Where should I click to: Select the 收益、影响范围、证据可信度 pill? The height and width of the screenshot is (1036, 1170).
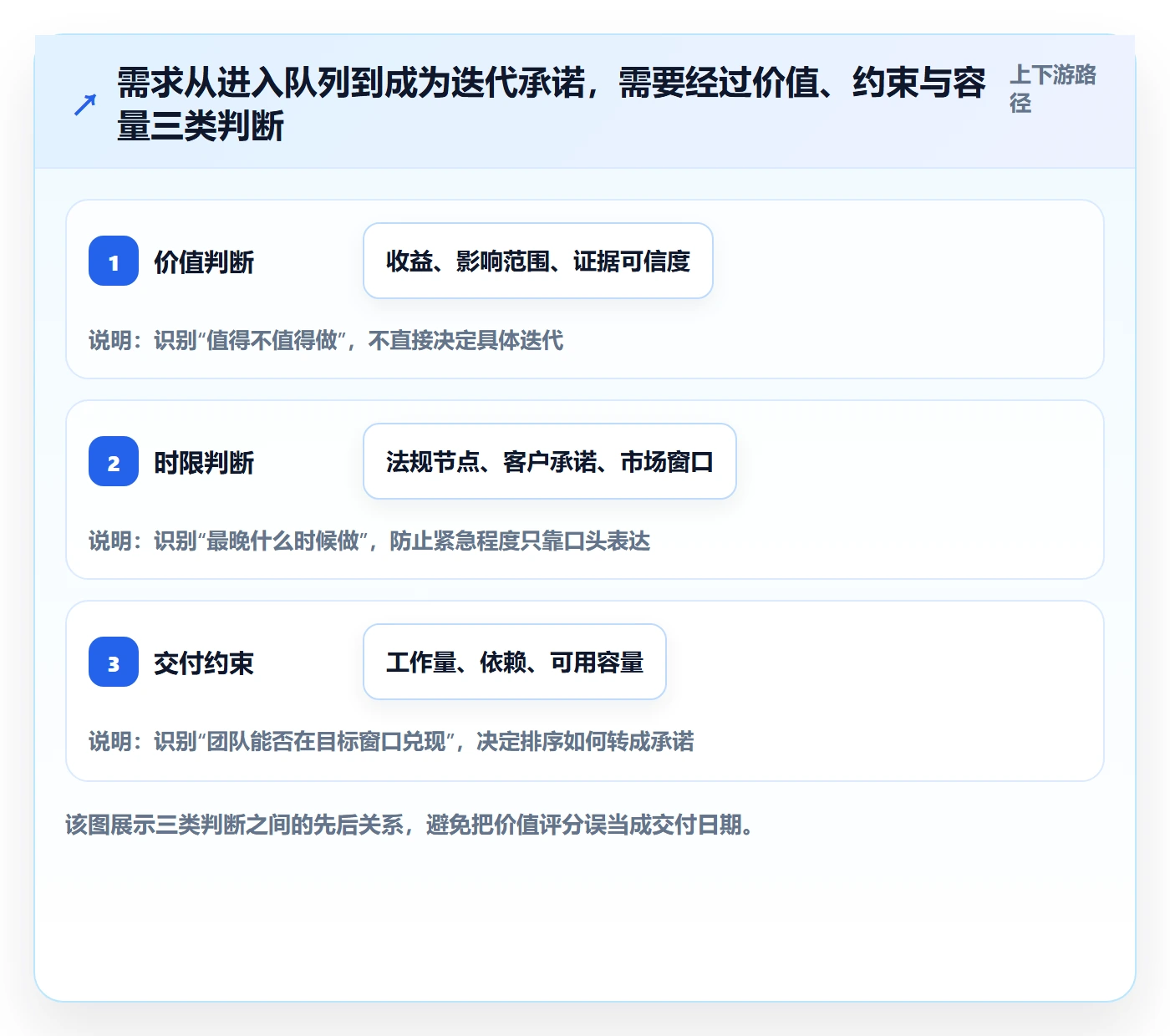click(x=538, y=261)
